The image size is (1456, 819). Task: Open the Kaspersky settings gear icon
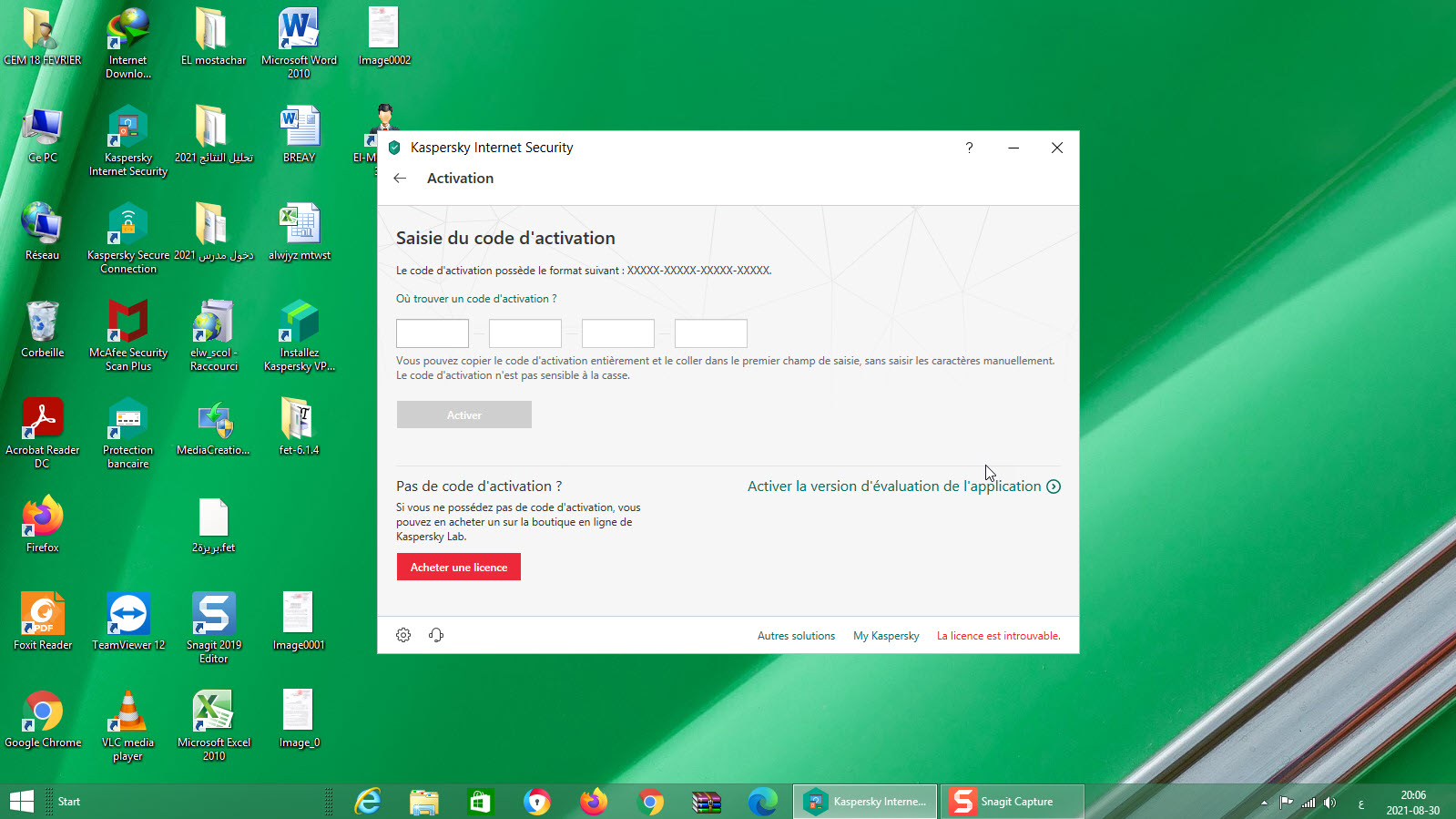coord(403,635)
